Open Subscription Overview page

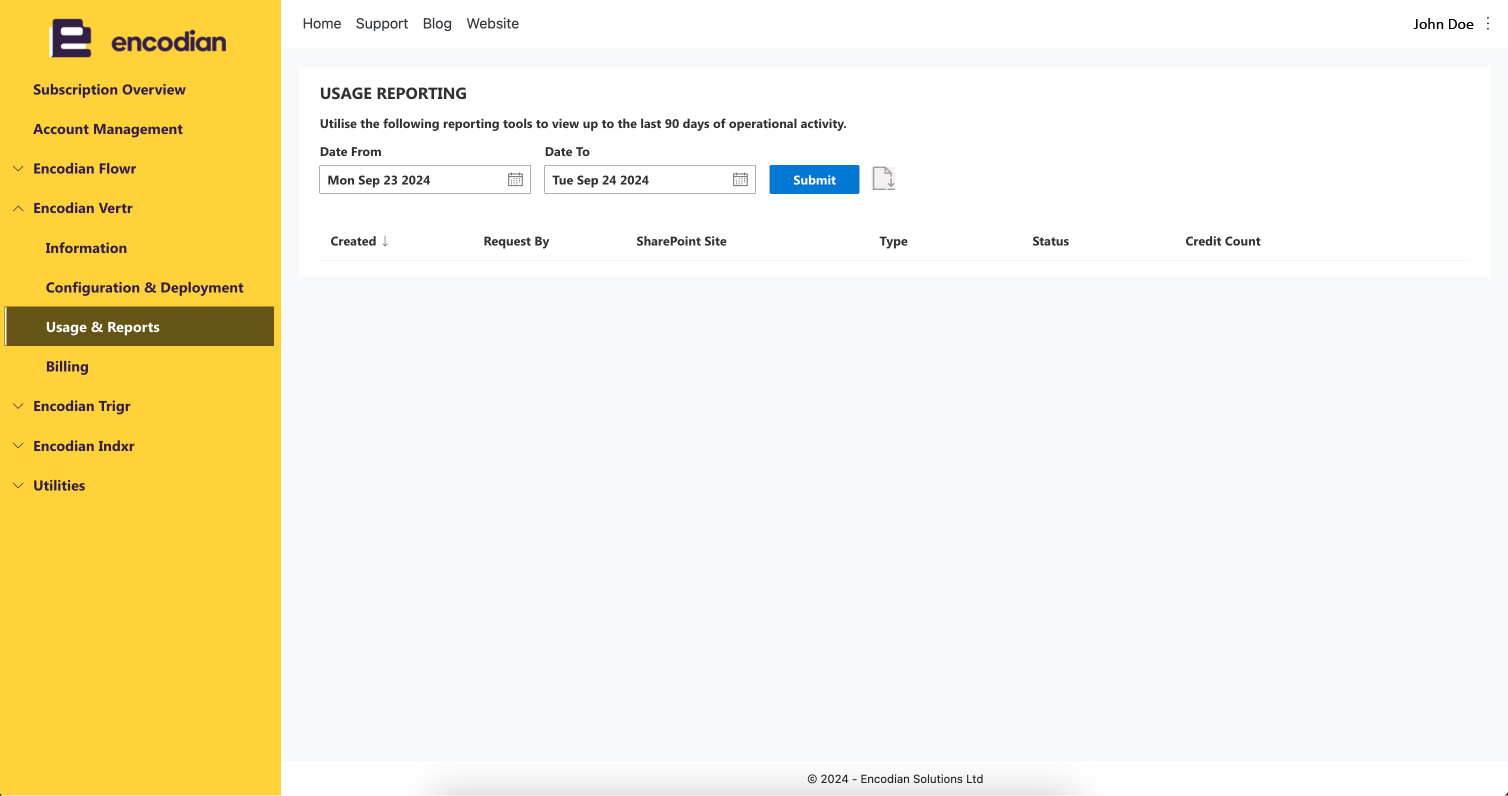[109, 90]
